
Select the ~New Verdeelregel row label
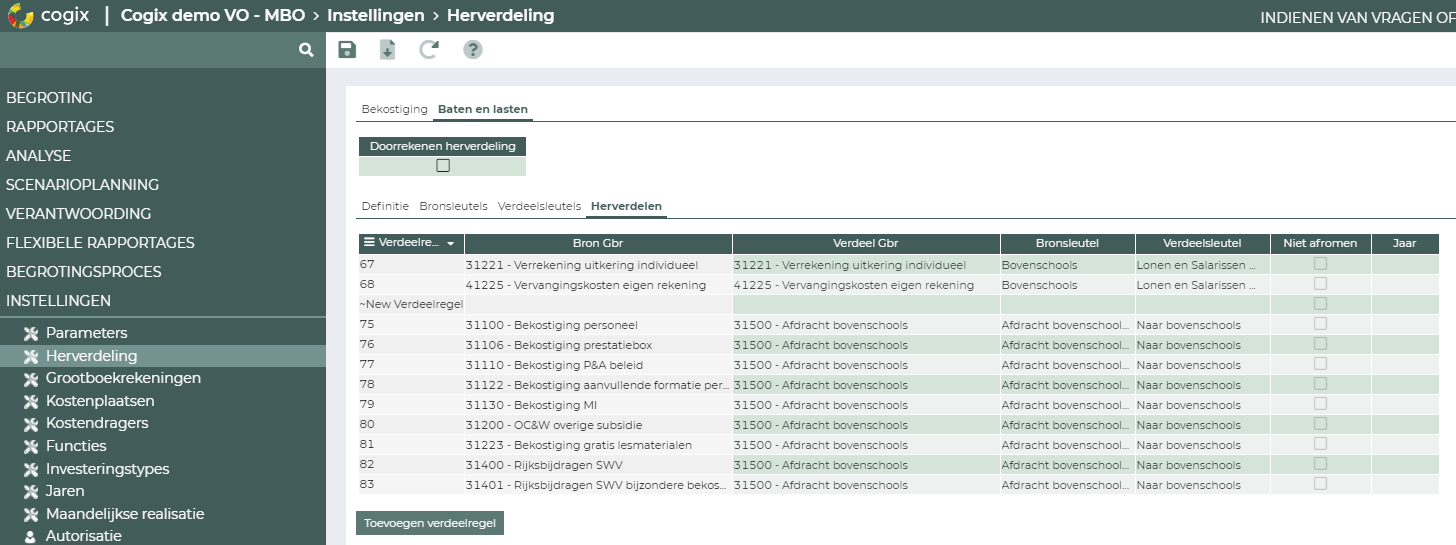point(411,304)
